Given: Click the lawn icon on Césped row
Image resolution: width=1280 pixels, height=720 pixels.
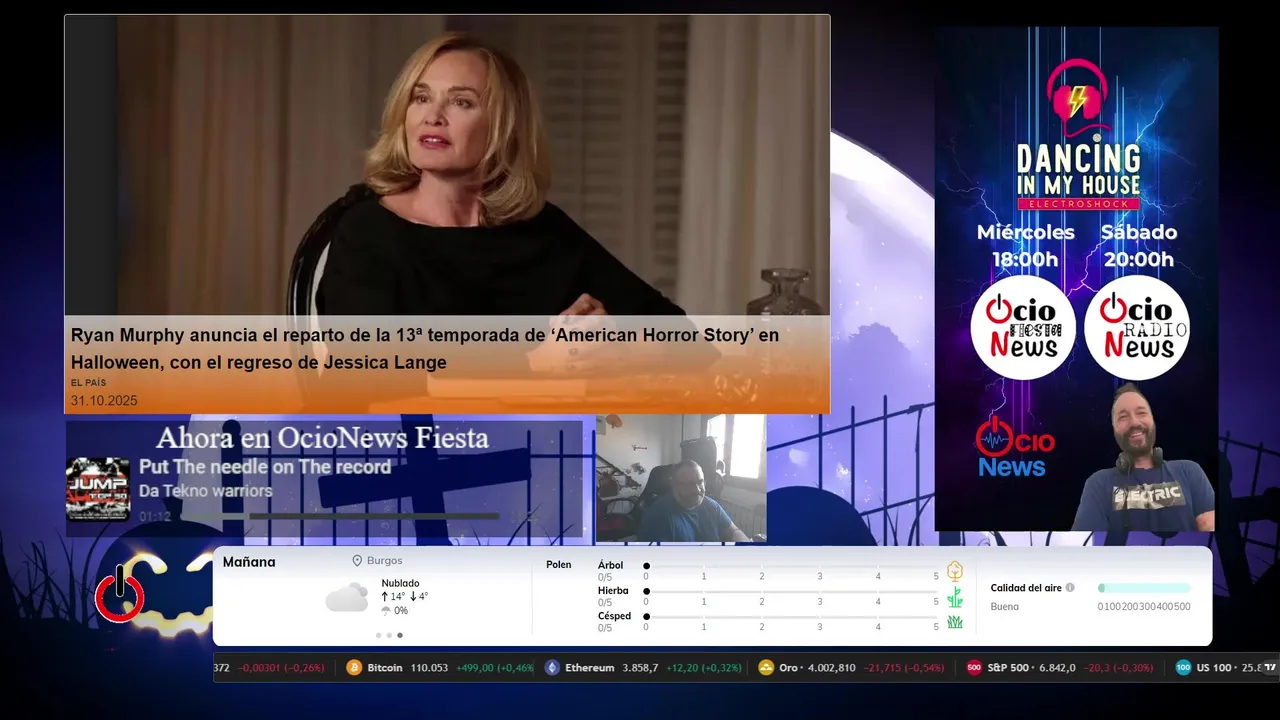Looking at the screenshot, I should 955,622.
